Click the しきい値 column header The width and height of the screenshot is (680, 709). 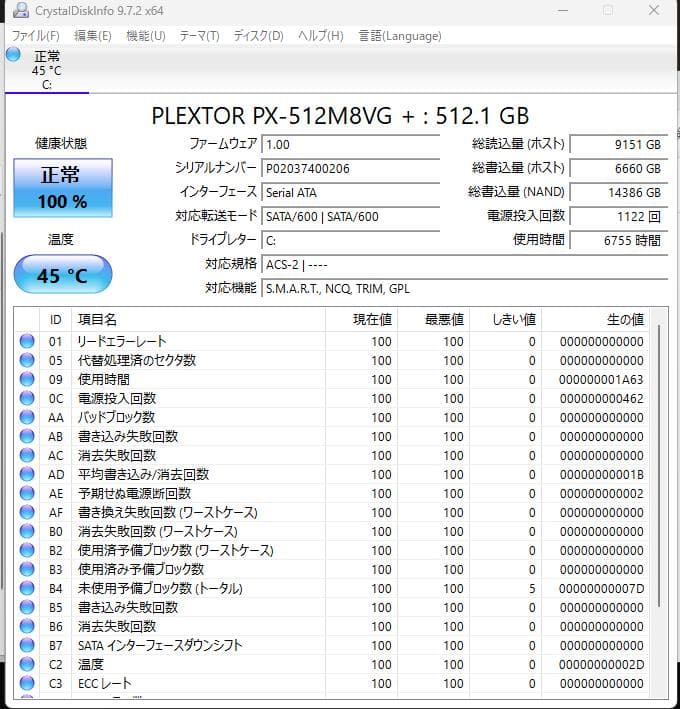(x=505, y=320)
